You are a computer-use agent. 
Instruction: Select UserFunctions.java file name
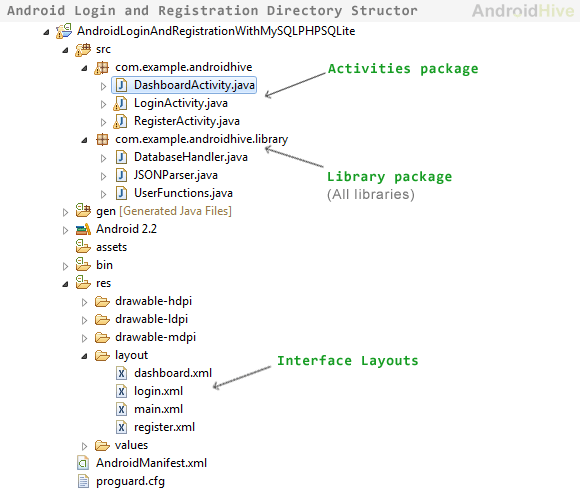(x=183, y=193)
